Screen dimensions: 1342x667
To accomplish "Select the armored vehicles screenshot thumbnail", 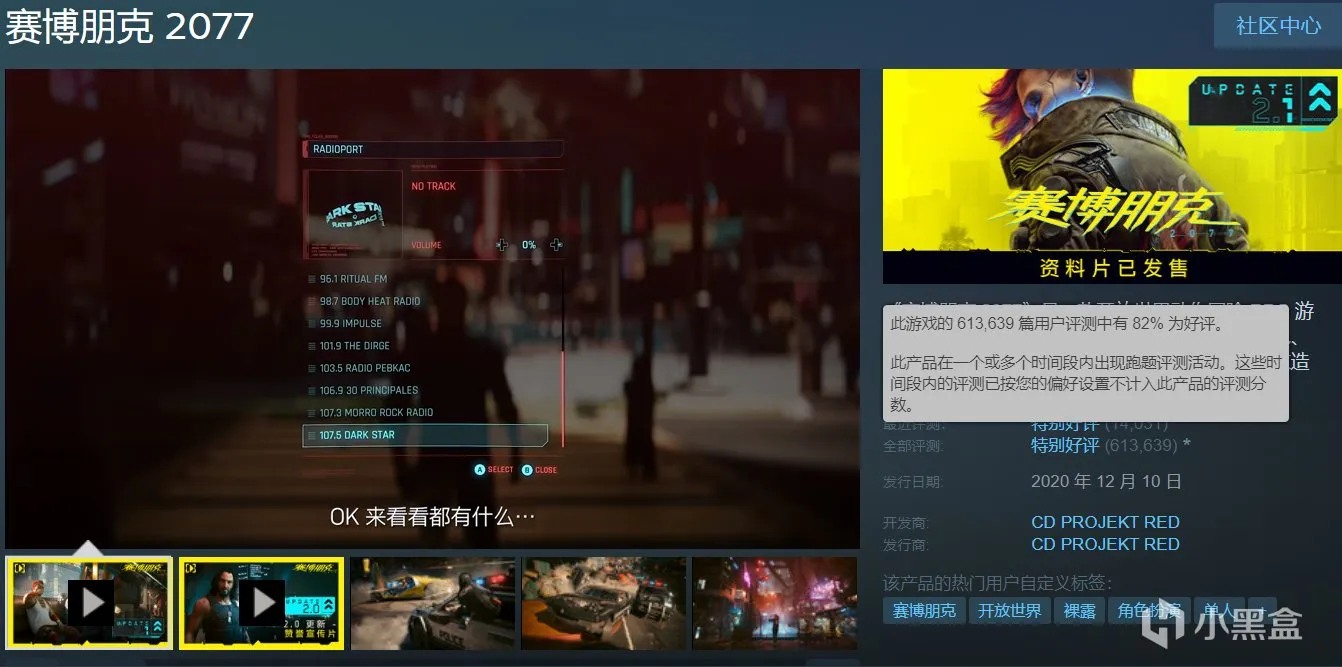I will [x=604, y=603].
